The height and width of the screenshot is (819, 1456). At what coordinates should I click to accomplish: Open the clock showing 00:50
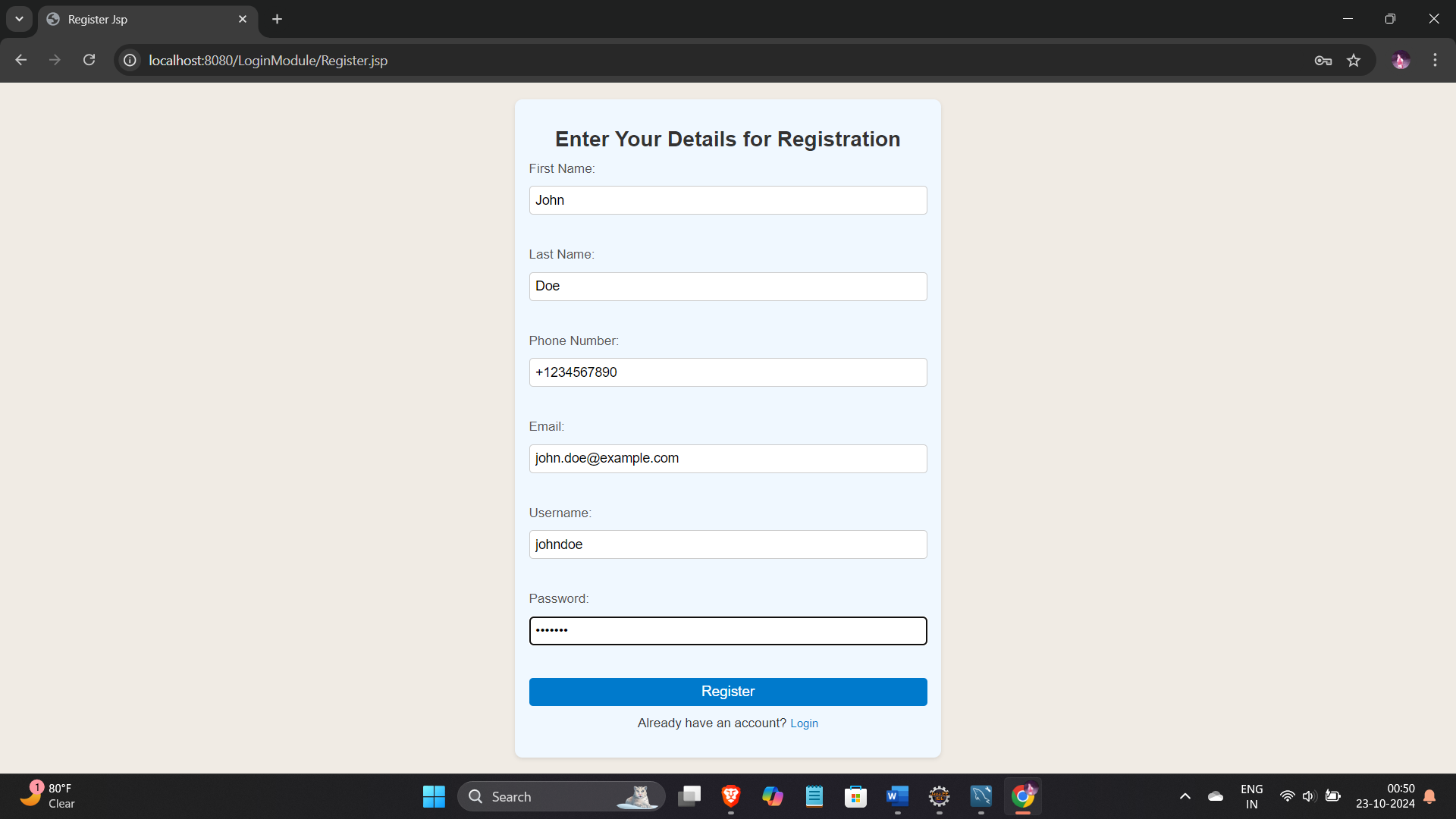tap(1385, 796)
